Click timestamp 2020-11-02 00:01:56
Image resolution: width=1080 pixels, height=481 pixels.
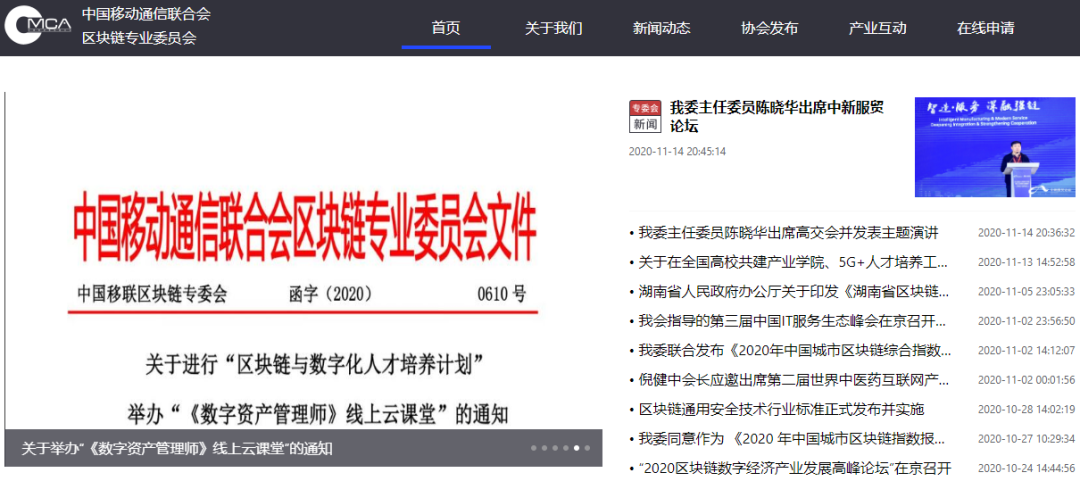coord(1026,380)
